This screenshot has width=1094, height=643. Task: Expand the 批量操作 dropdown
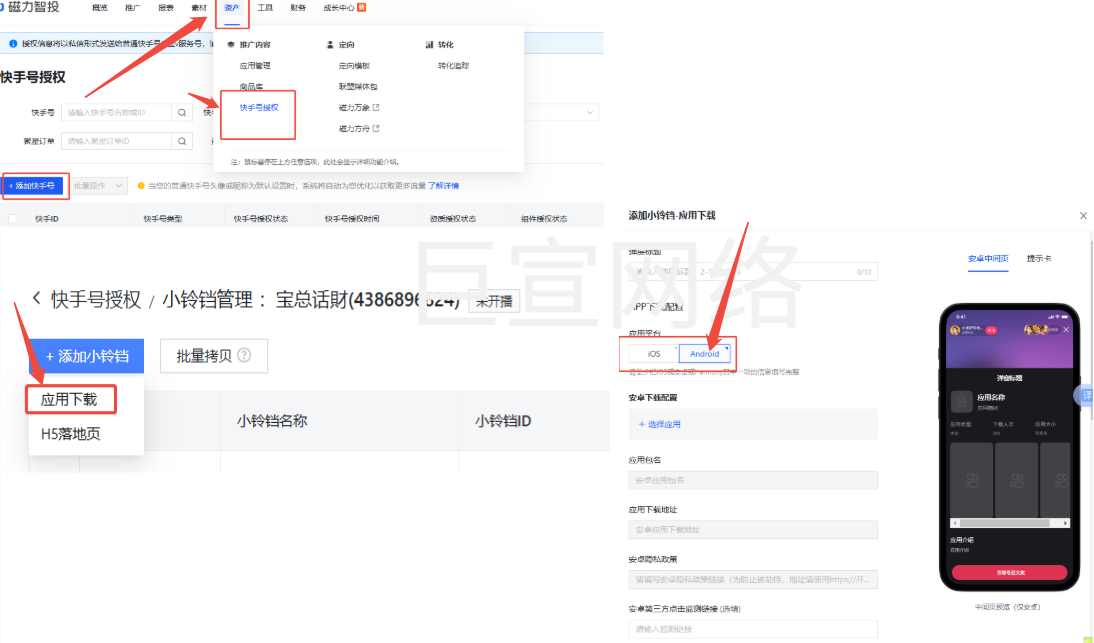click(99, 186)
